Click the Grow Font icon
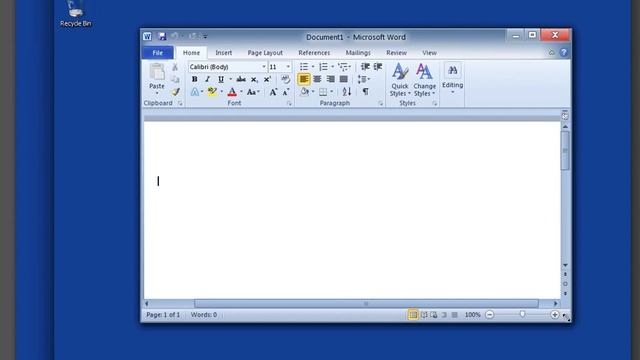 (273, 92)
